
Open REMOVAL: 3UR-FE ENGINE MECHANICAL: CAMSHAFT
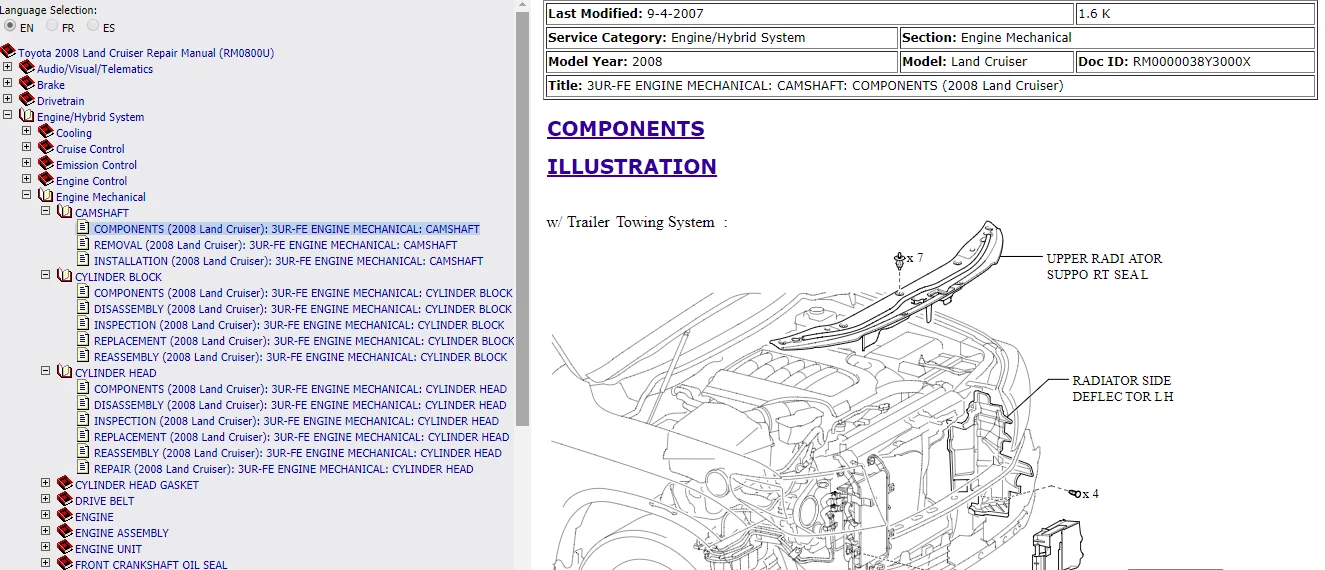(276, 245)
